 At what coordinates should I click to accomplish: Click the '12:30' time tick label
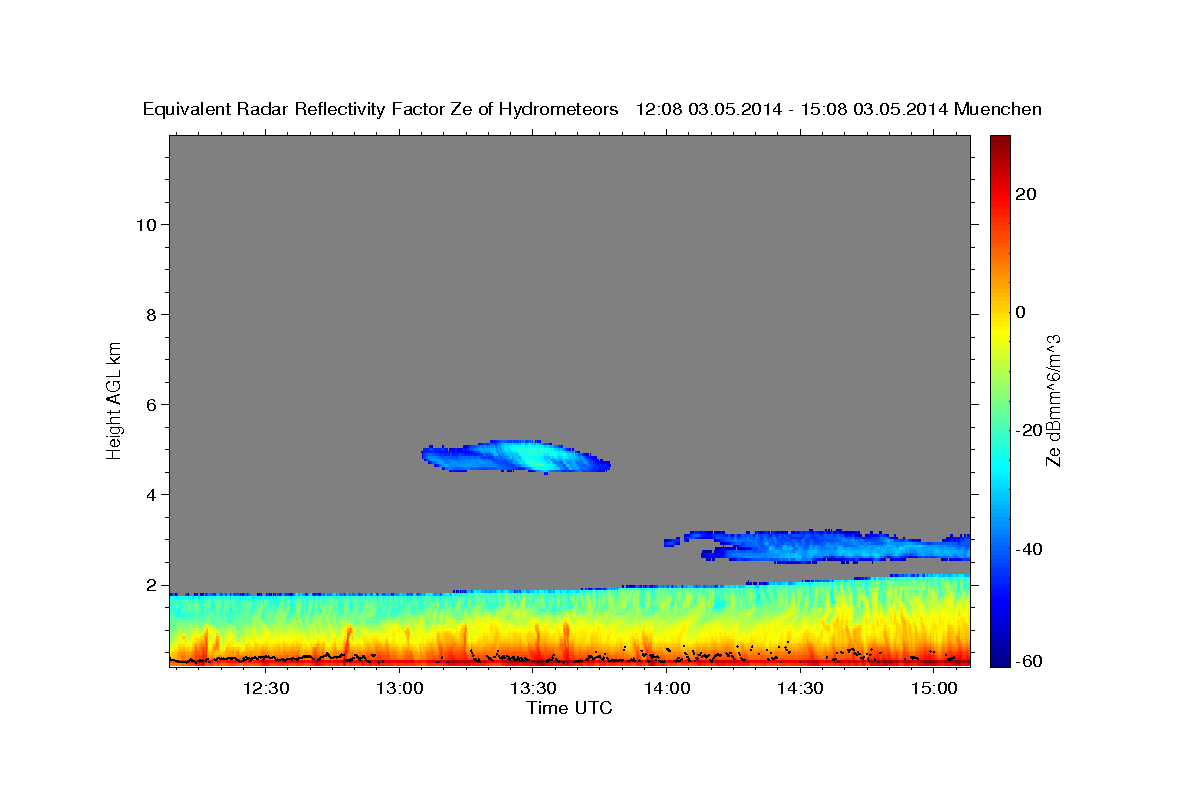click(x=267, y=688)
